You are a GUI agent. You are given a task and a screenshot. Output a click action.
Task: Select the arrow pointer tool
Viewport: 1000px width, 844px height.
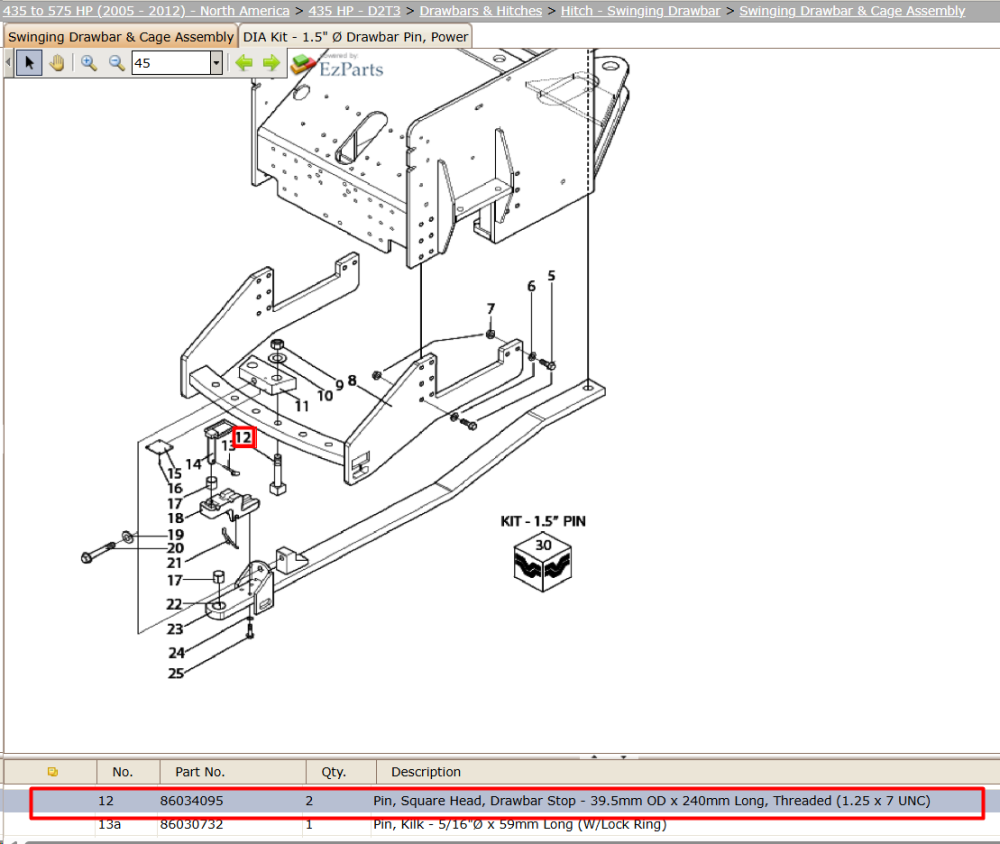point(29,63)
